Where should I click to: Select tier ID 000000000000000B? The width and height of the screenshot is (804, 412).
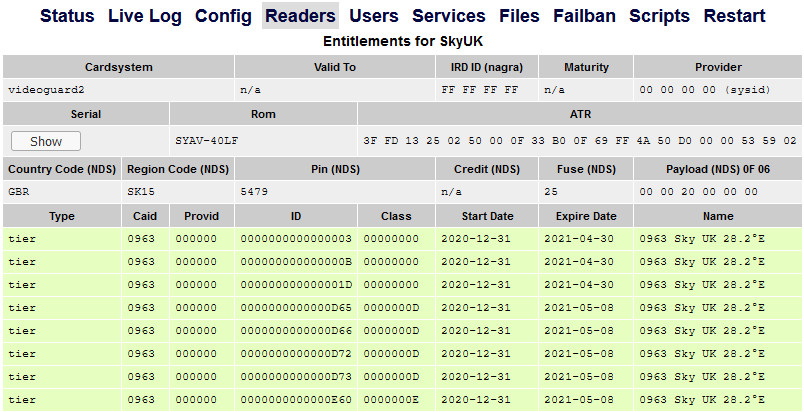pos(296,262)
